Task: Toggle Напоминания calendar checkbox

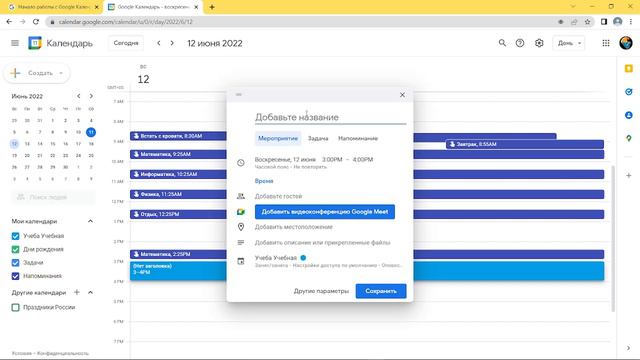Action: pos(16,276)
